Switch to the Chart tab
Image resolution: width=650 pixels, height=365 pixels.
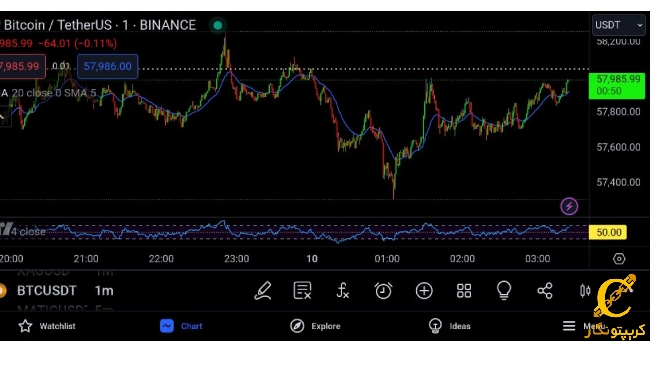click(x=181, y=326)
